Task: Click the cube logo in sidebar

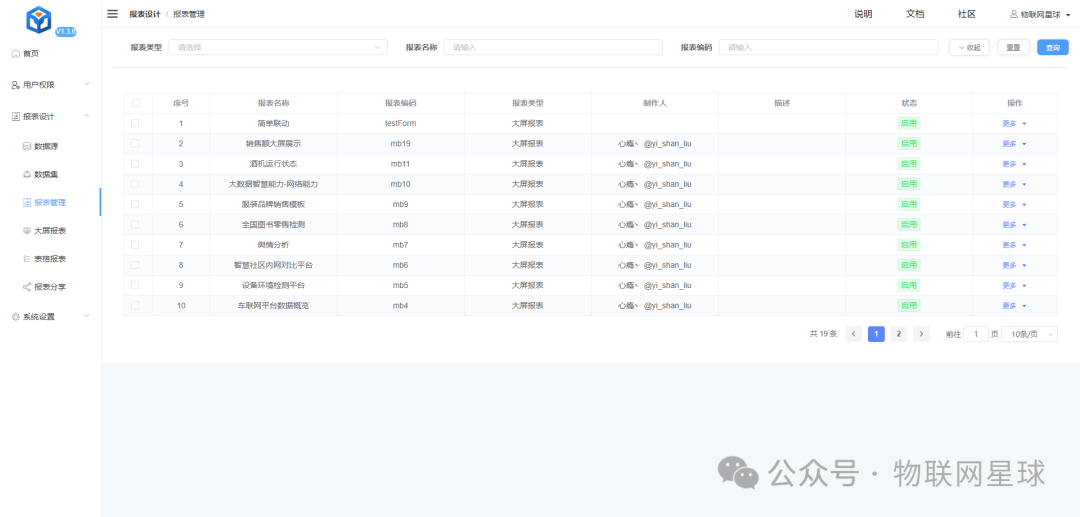Action: pos(40,19)
